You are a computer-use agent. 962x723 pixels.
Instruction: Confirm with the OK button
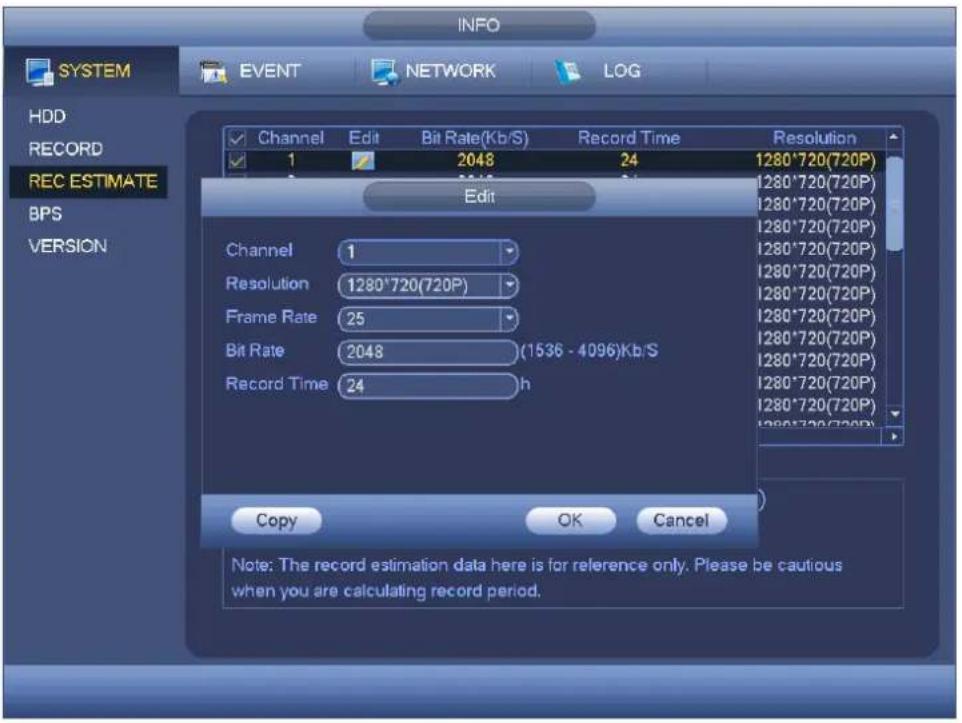[571, 520]
